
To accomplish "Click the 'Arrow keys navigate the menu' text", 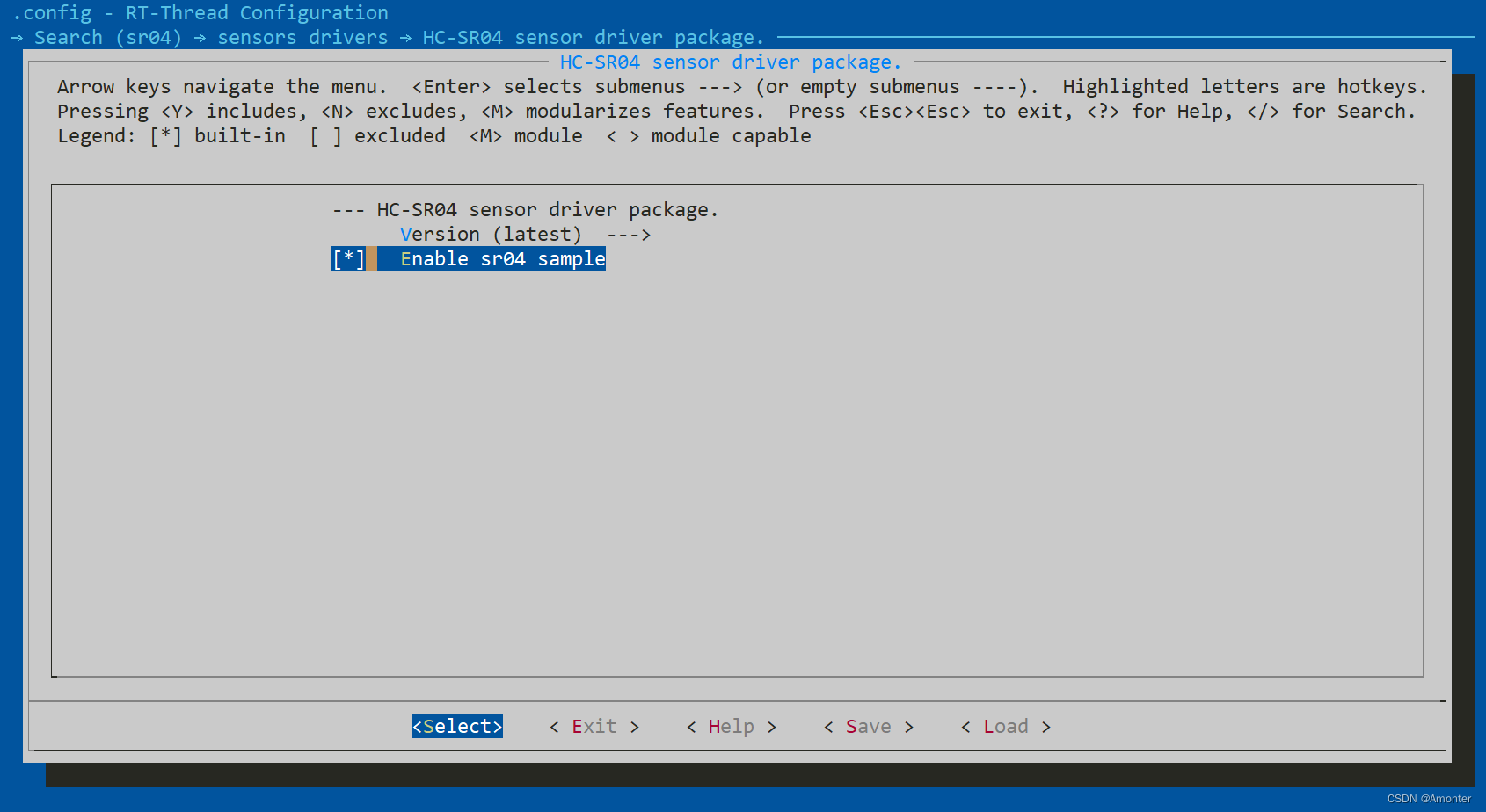I will pos(222,87).
